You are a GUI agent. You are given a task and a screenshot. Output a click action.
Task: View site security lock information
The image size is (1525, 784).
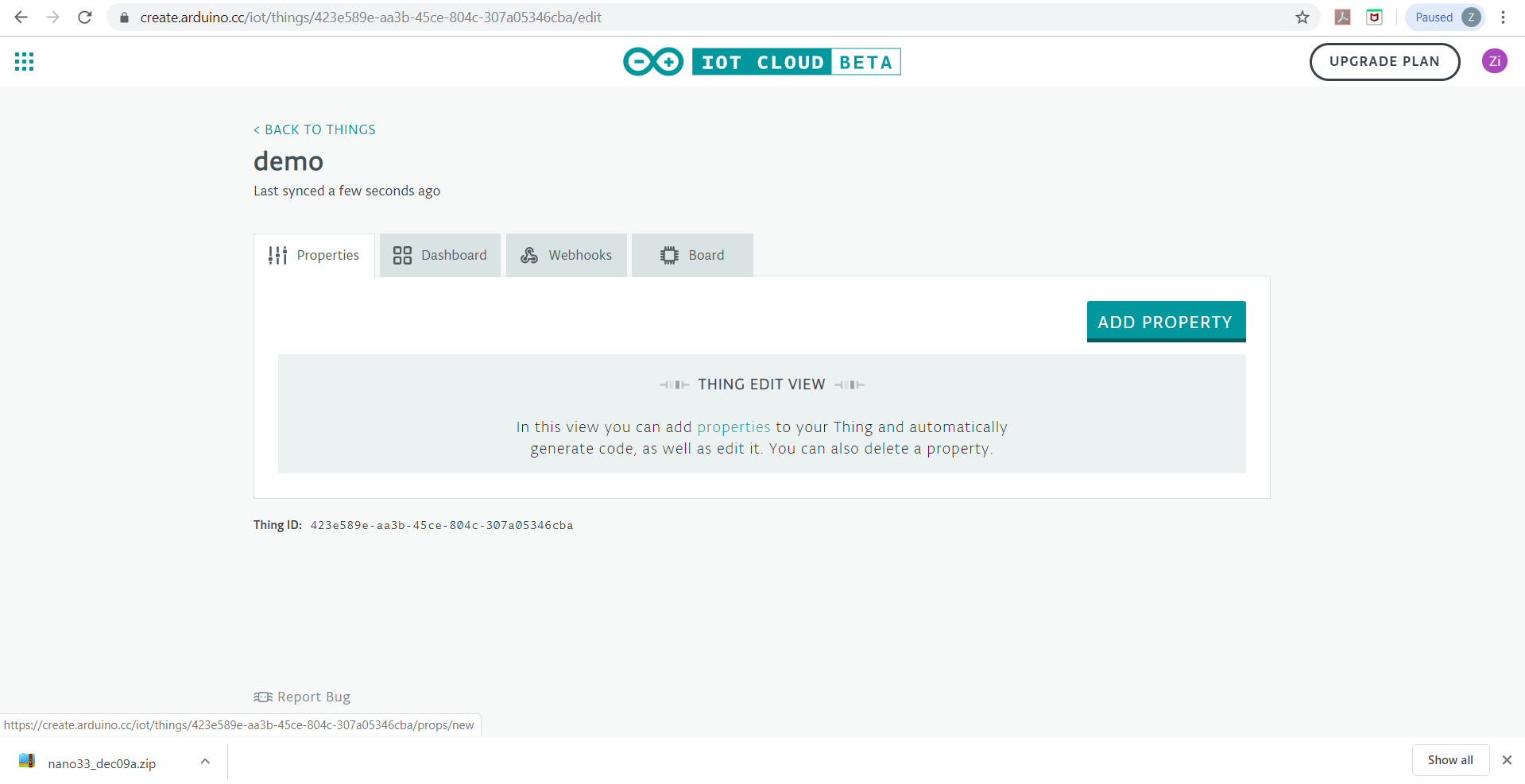pos(124,17)
